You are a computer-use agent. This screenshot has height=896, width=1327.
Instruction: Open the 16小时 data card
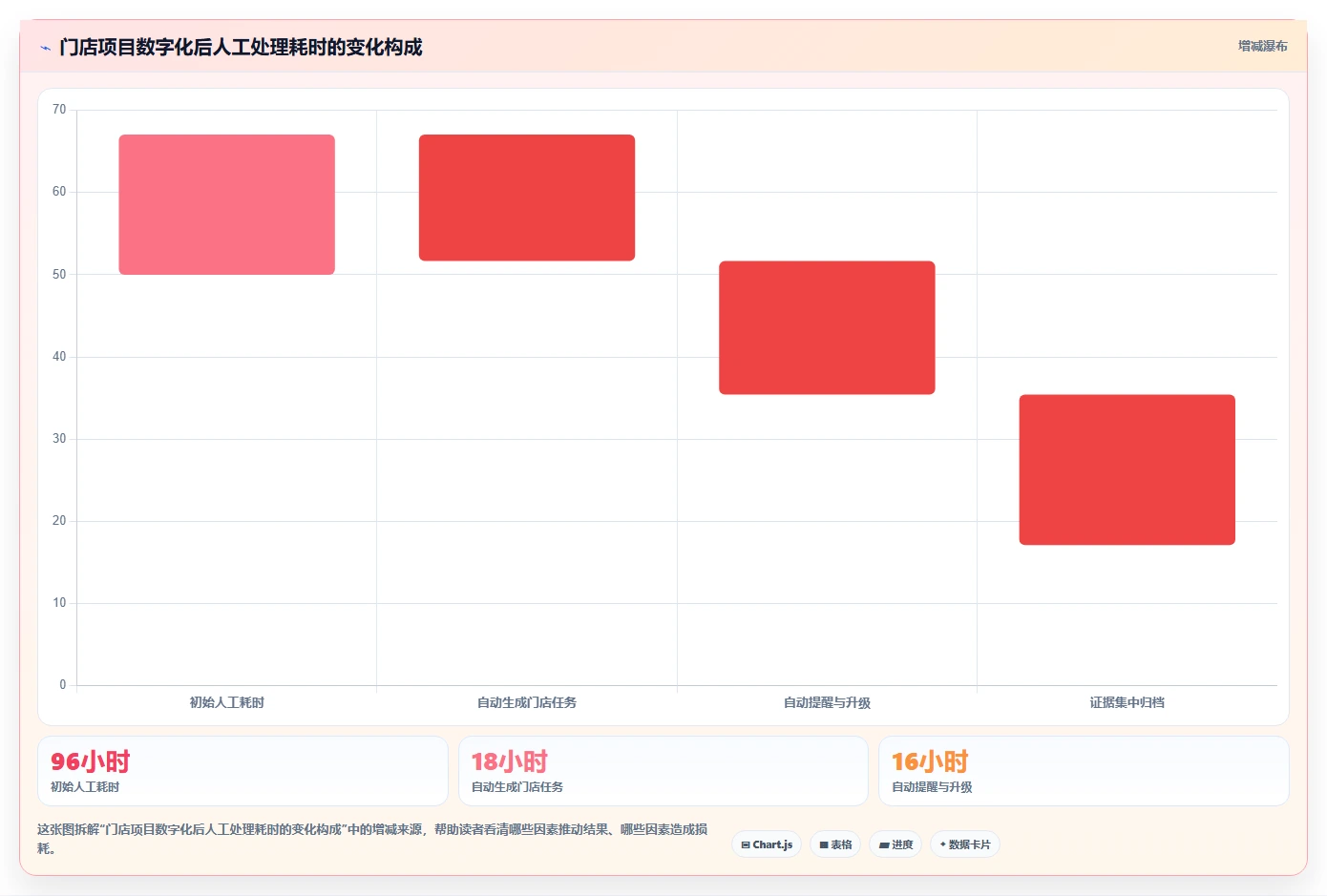click(1084, 771)
